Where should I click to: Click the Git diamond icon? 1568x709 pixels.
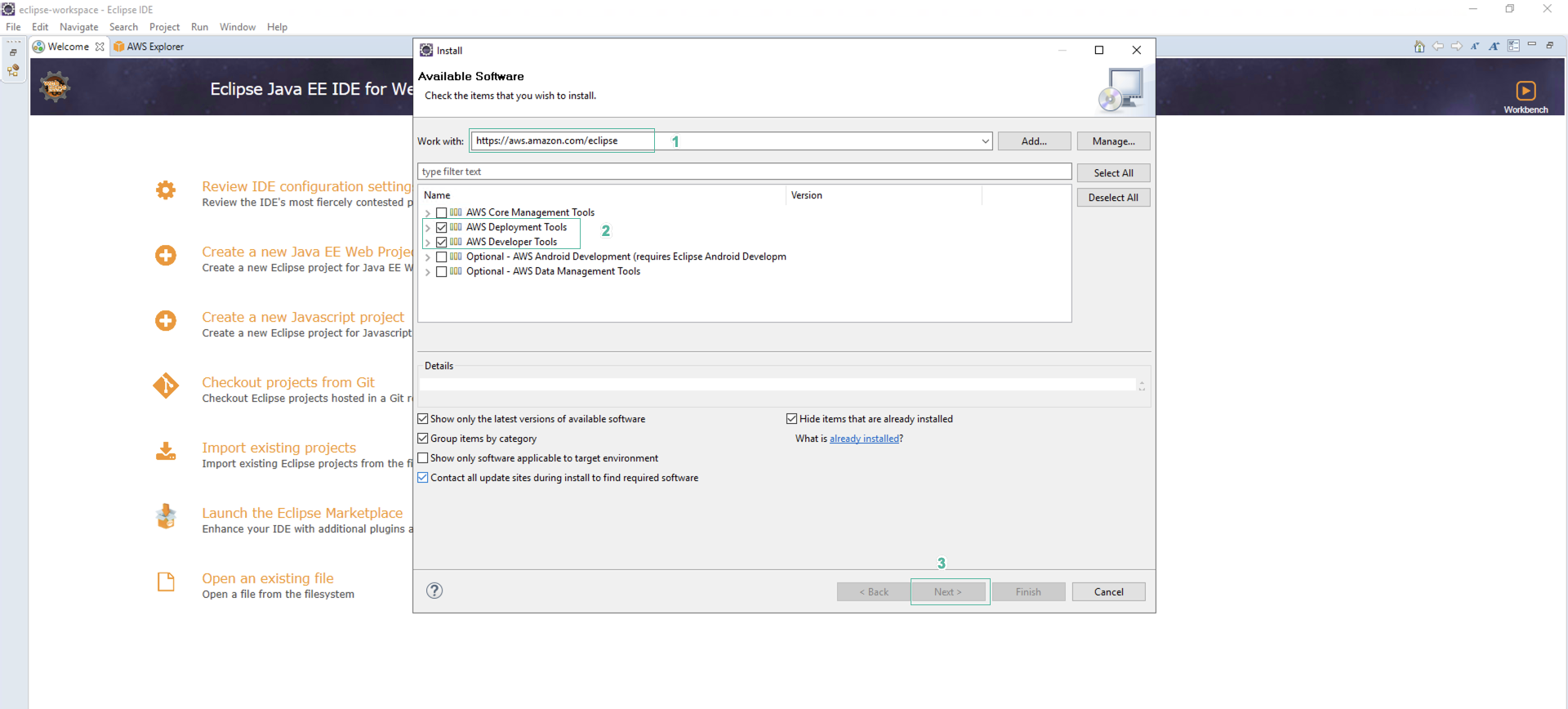tap(166, 386)
